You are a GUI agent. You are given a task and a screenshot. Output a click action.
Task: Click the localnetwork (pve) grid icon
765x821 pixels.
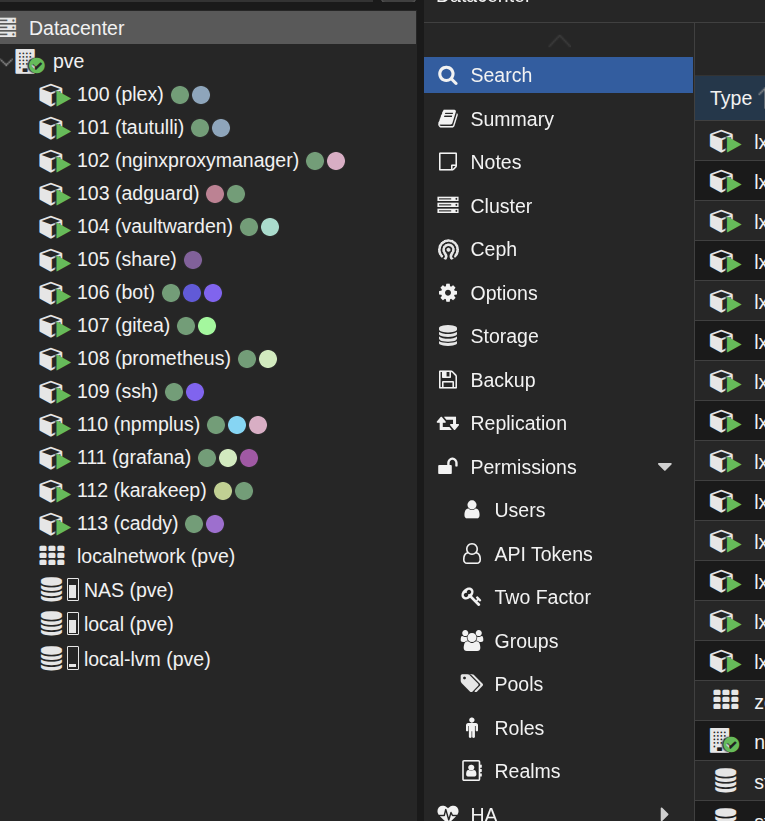pyautogui.click(x=51, y=556)
